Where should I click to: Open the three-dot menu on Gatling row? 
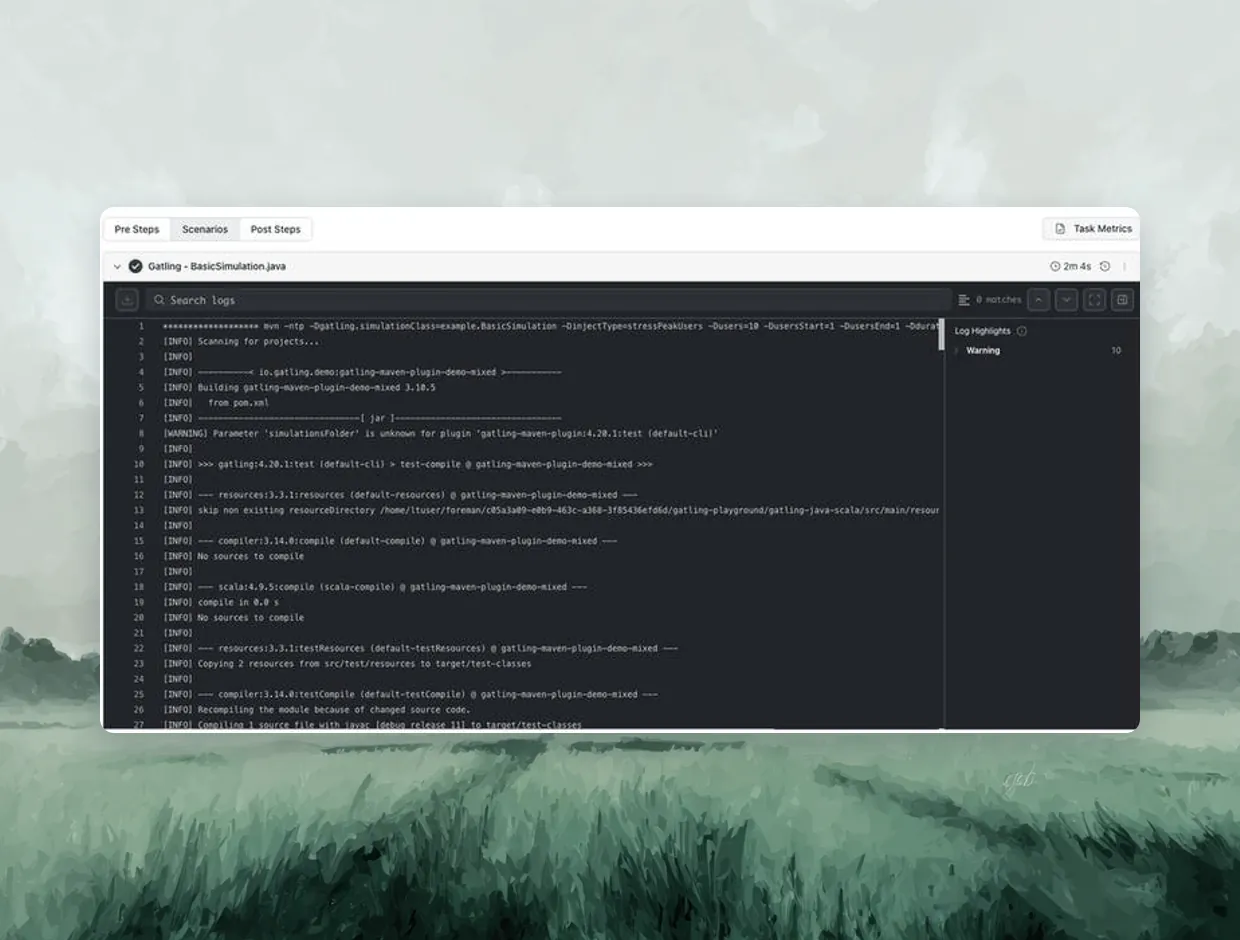click(1125, 267)
